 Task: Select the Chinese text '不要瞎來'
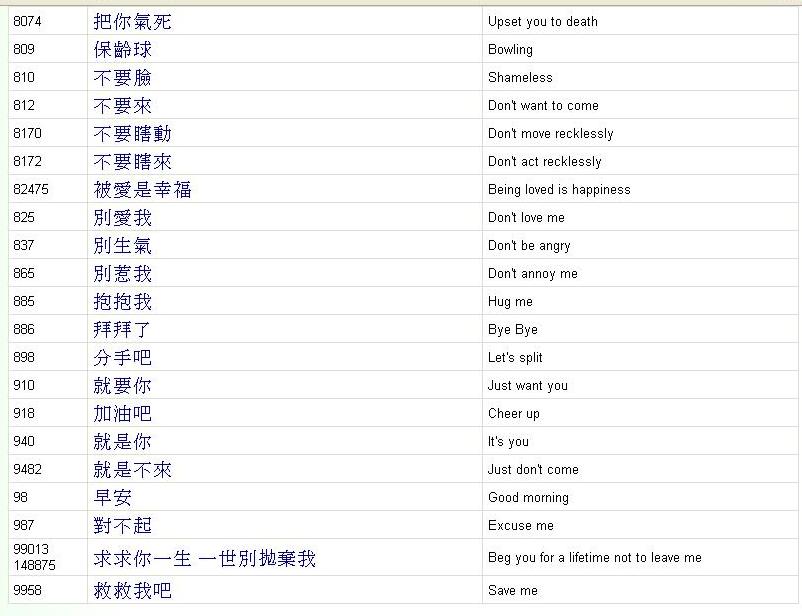click(x=132, y=162)
